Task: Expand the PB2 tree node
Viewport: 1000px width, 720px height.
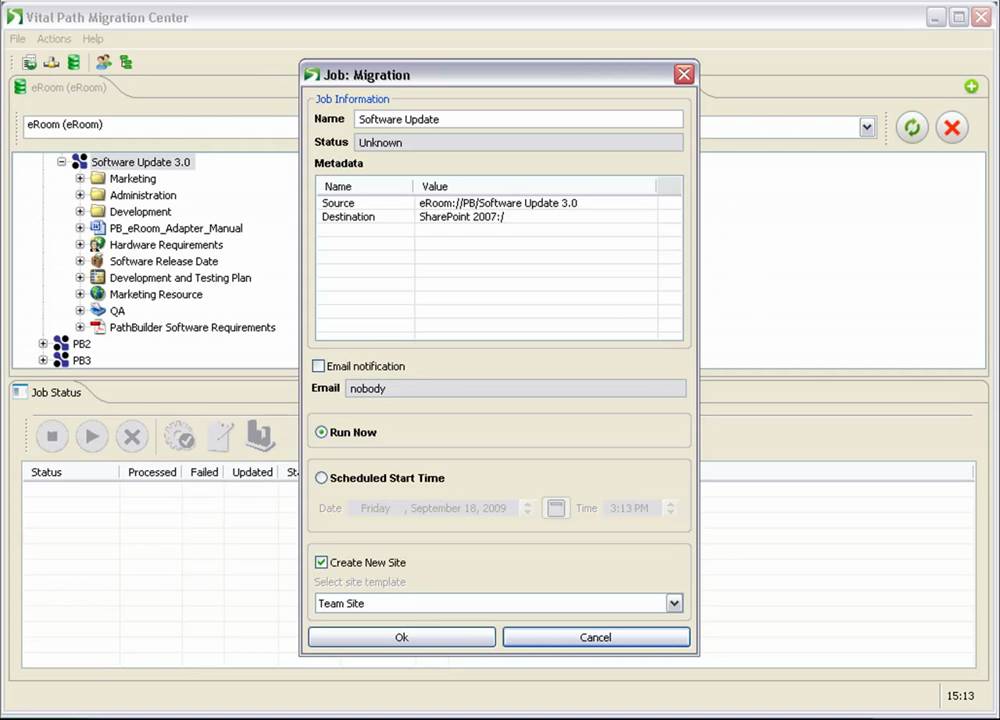Action: tap(43, 343)
